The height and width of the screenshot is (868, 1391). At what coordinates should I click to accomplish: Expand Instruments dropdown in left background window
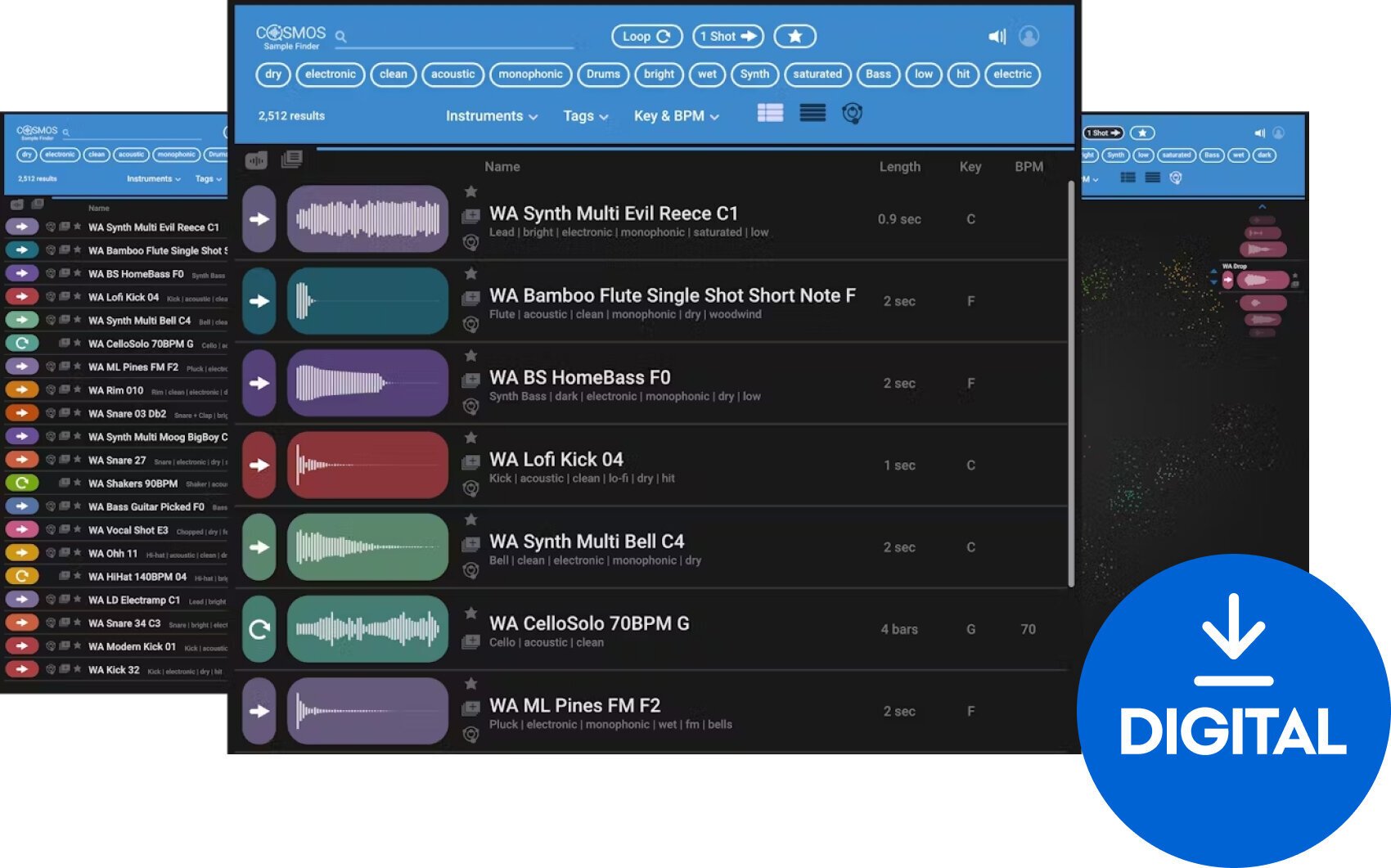[x=155, y=178]
